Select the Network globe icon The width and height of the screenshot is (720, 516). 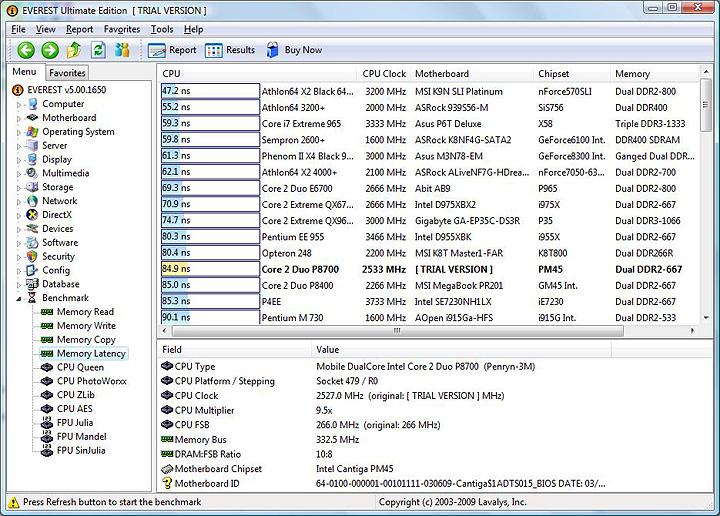(x=32, y=201)
